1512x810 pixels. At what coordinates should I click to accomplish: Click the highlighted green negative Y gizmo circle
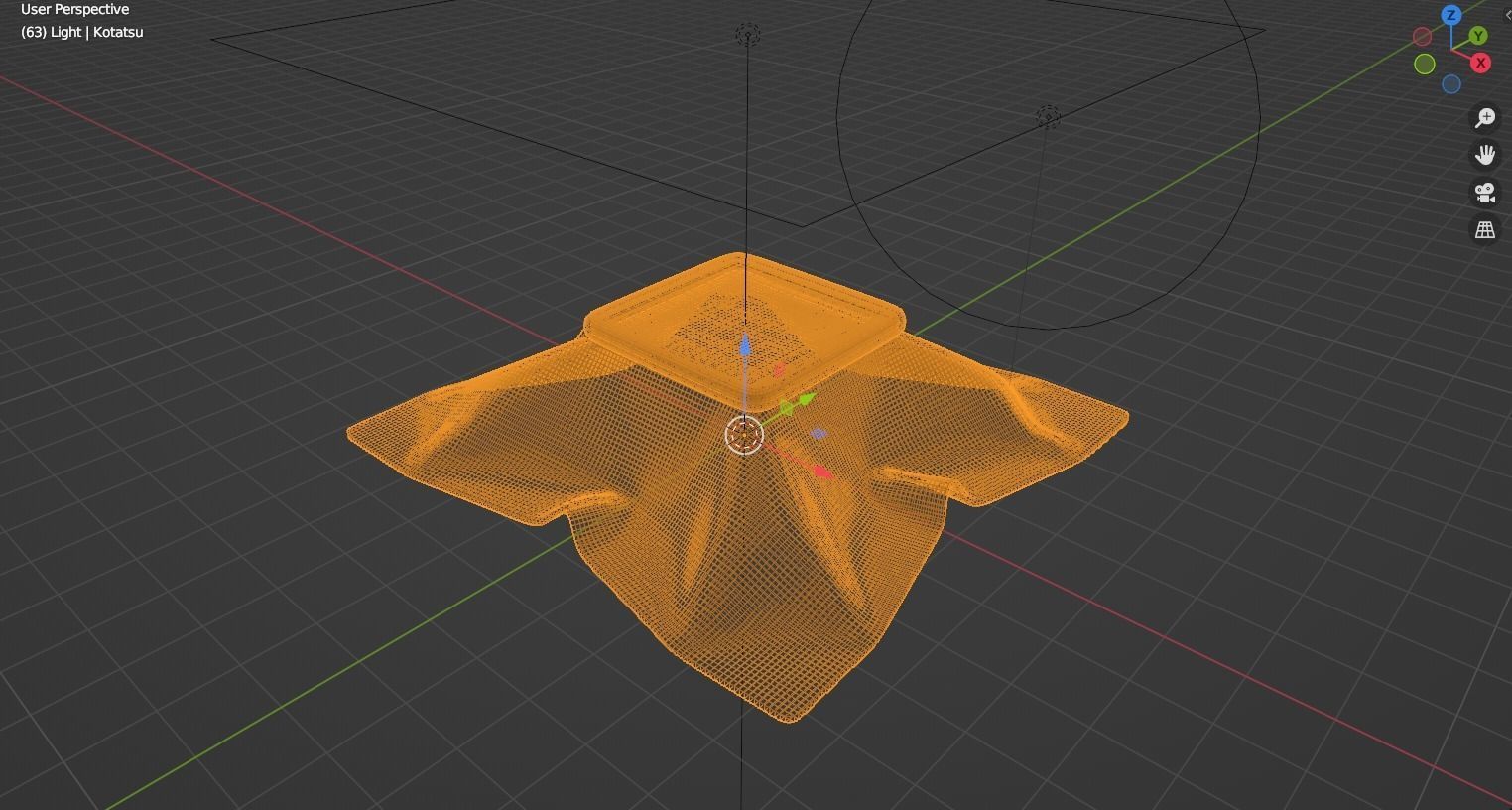pyautogui.click(x=1425, y=65)
